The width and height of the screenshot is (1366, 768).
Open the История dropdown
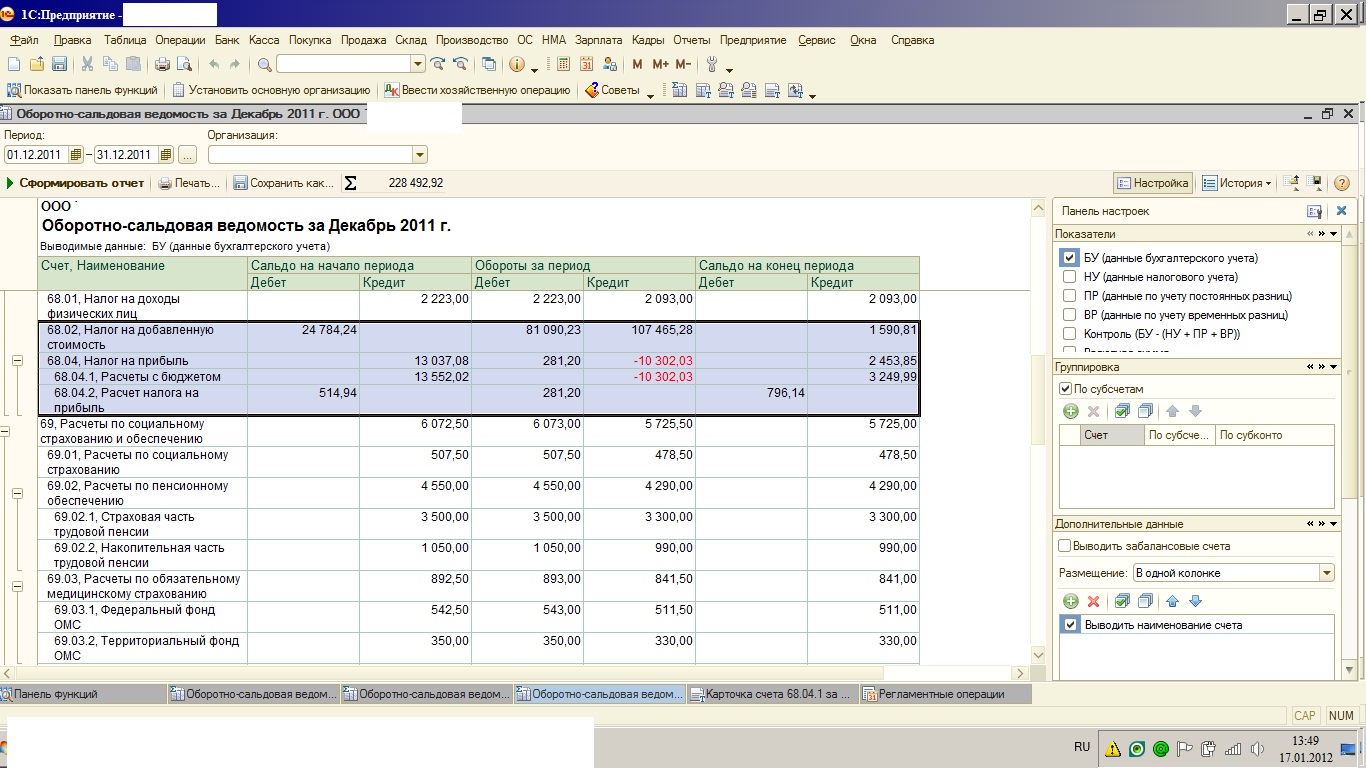click(x=1237, y=184)
